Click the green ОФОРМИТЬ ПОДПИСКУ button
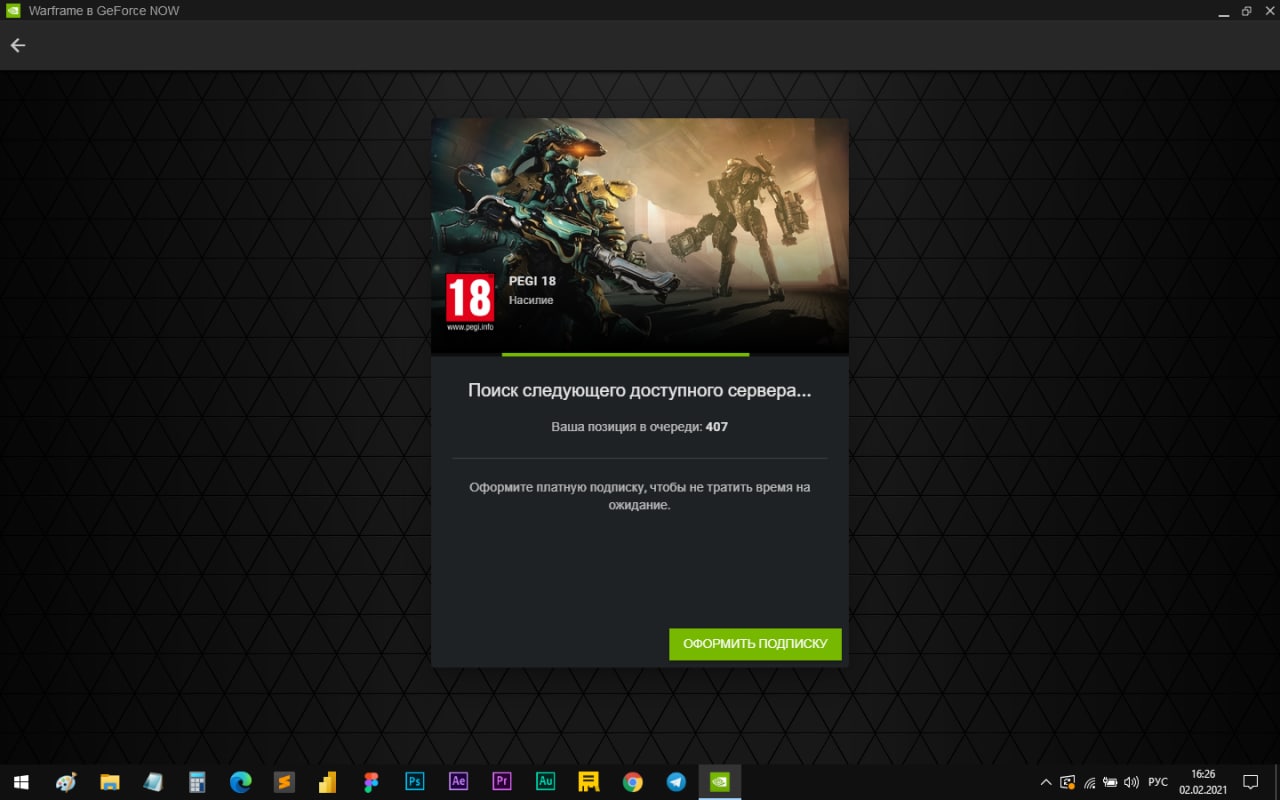 coord(755,644)
